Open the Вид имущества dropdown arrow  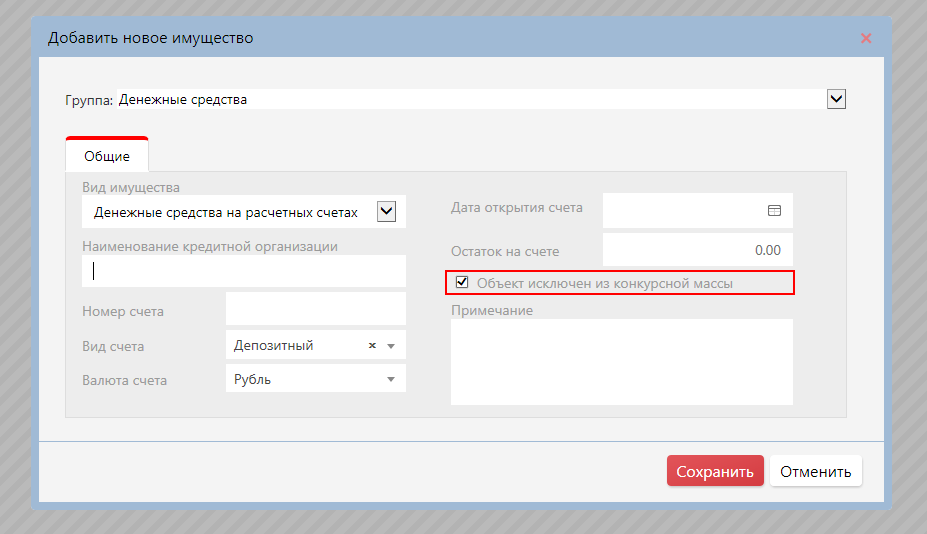click(386, 212)
